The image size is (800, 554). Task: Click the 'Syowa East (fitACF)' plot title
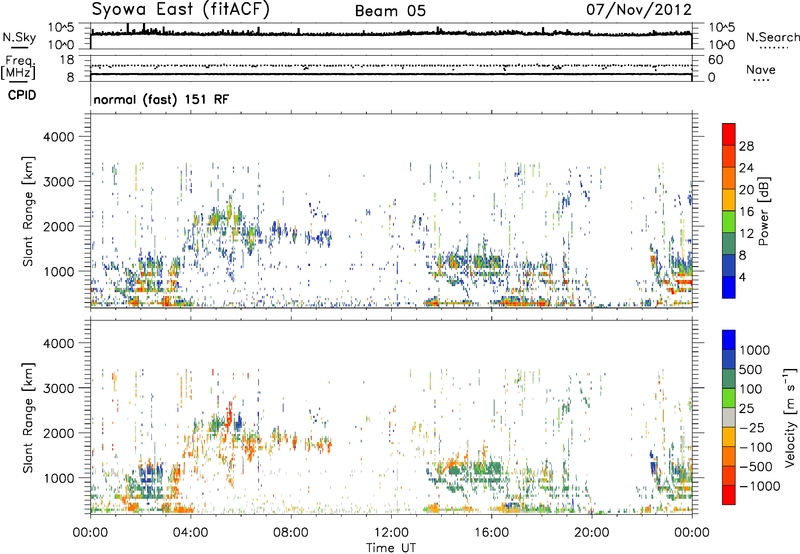coord(181,10)
